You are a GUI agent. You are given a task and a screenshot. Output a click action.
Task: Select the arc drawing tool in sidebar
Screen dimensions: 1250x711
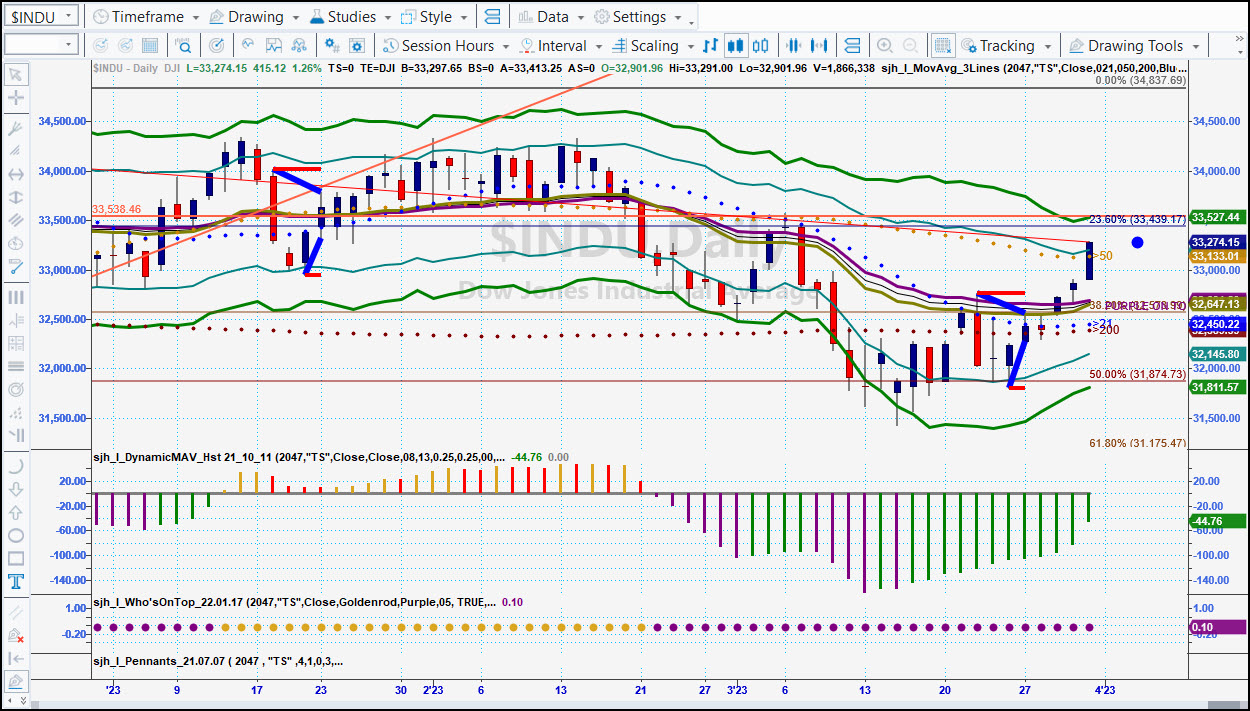15,467
